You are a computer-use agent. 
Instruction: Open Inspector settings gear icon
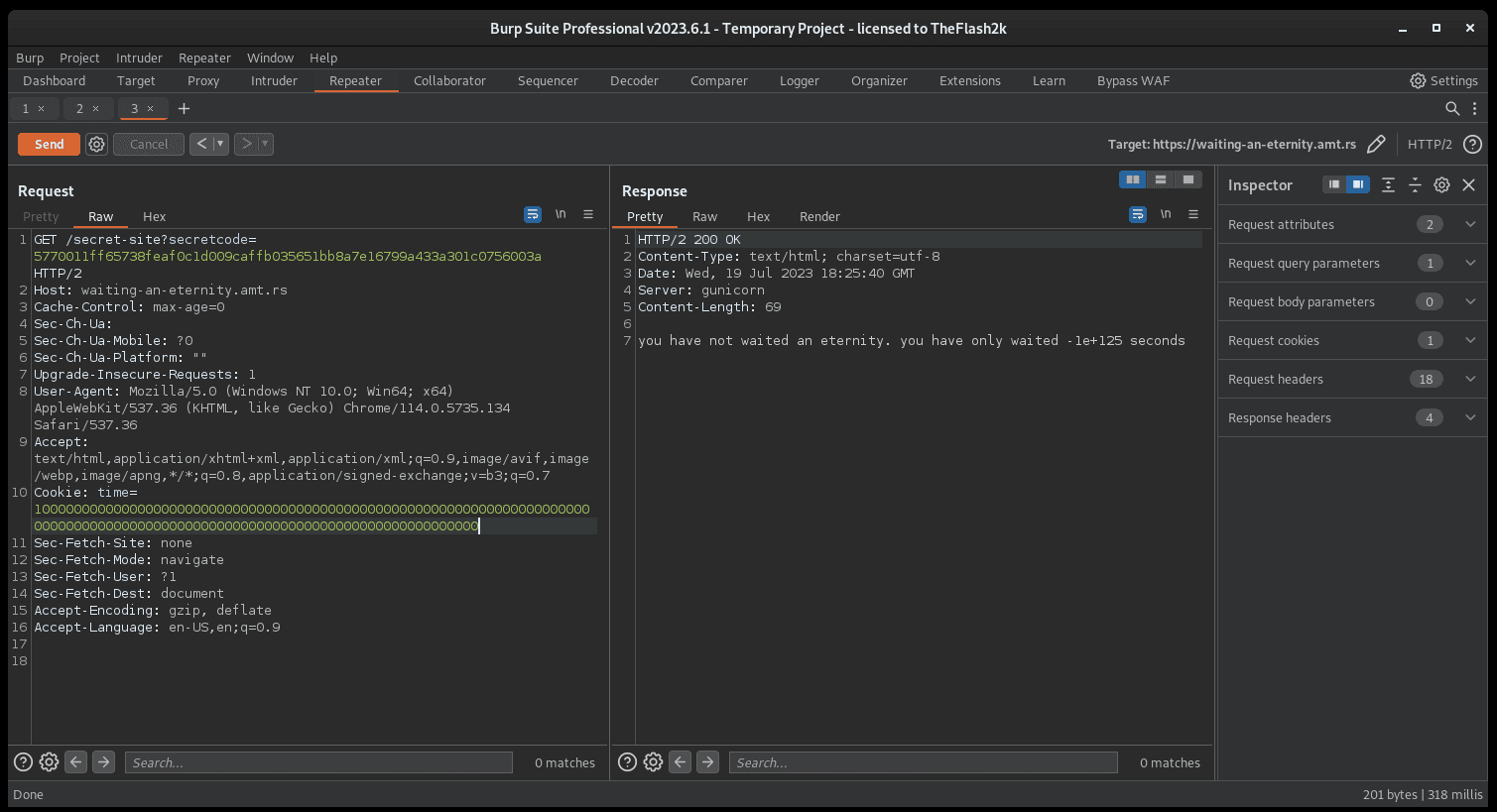point(1441,184)
